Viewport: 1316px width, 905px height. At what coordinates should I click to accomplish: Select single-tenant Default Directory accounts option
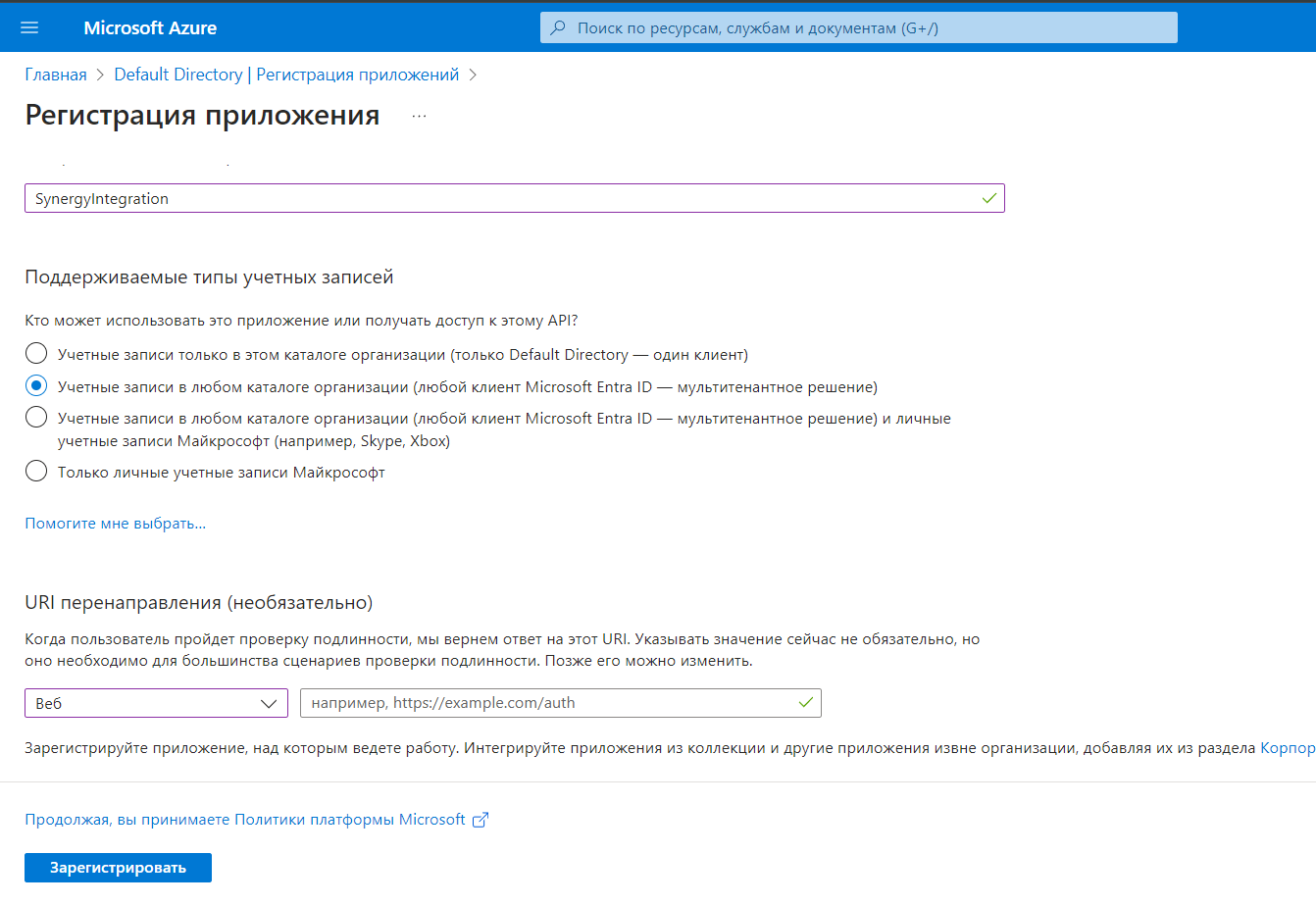pos(36,353)
